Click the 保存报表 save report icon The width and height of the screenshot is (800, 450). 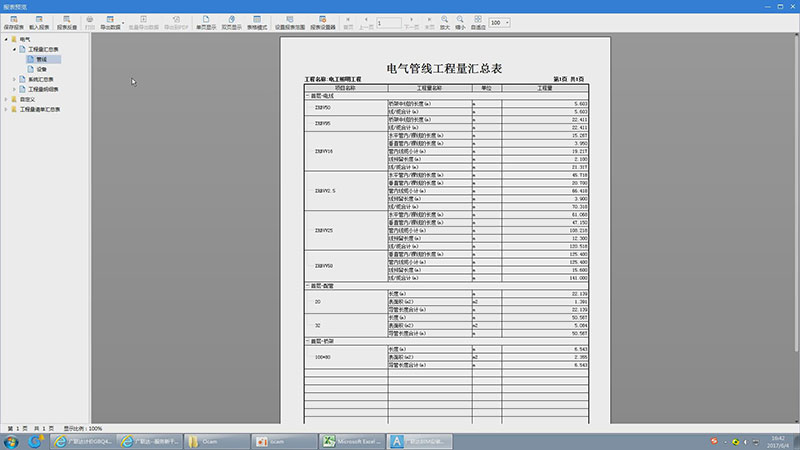[x=14, y=21]
